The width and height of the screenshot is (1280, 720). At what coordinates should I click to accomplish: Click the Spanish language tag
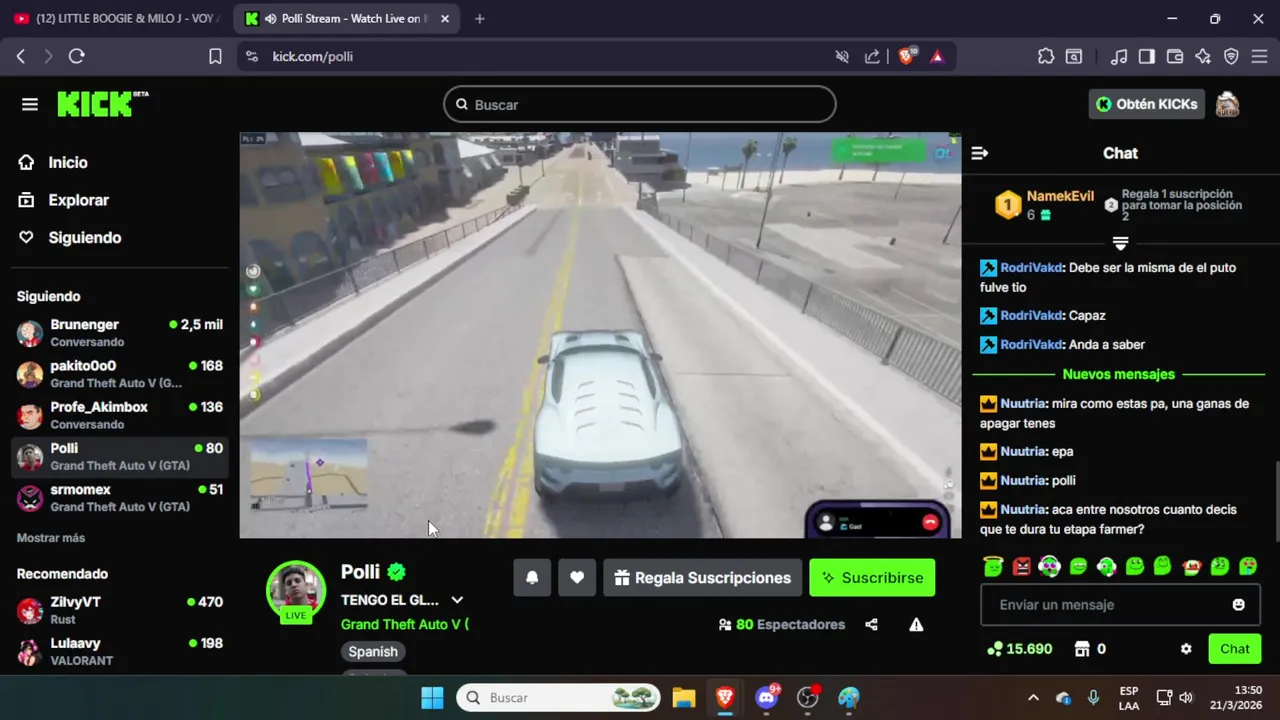373,652
